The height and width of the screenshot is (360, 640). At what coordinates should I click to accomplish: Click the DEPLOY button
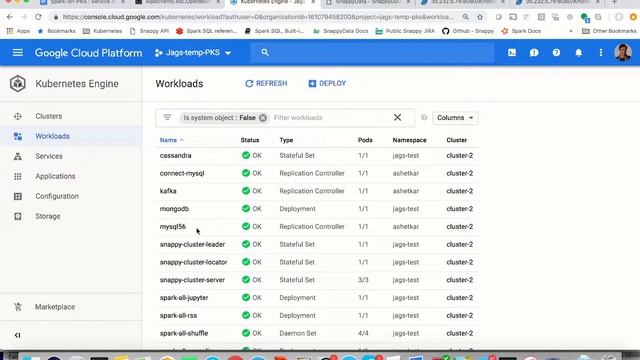(327, 83)
